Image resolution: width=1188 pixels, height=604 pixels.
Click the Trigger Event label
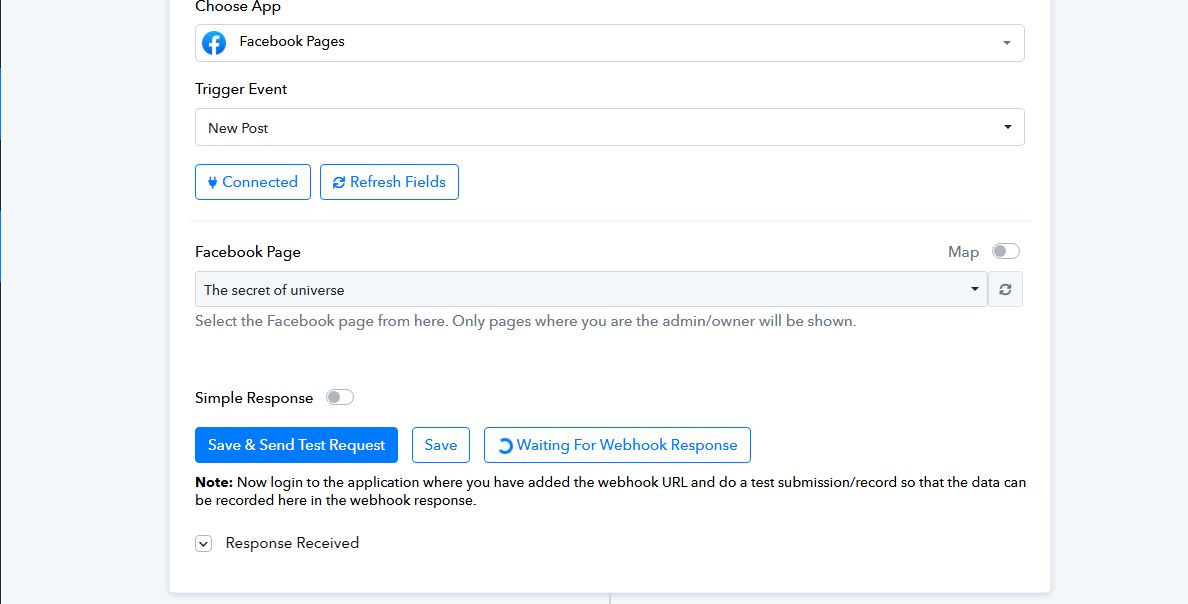click(241, 89)
